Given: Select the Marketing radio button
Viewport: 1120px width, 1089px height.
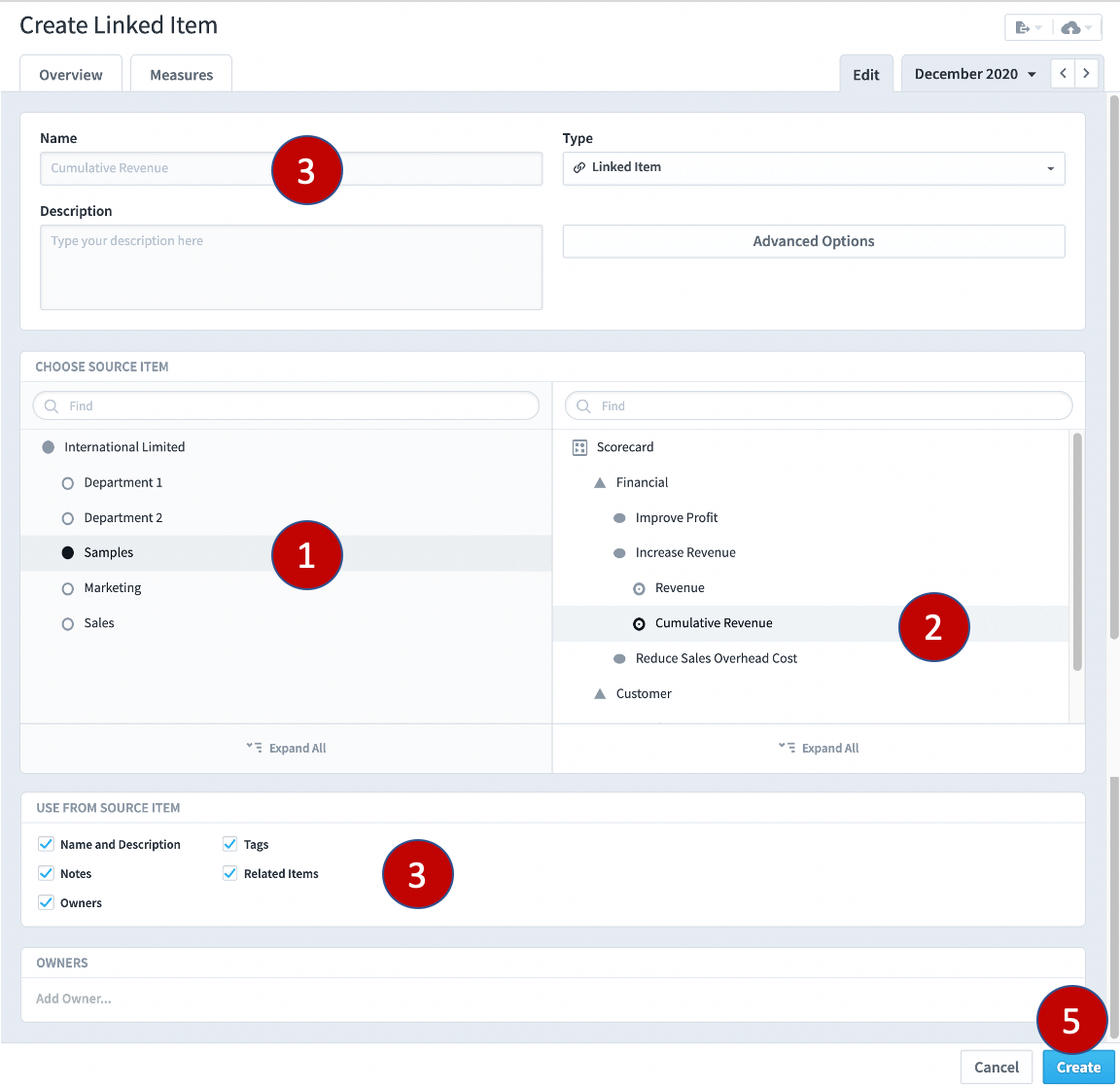Looking at the screenshot, I should pos(66,587).
